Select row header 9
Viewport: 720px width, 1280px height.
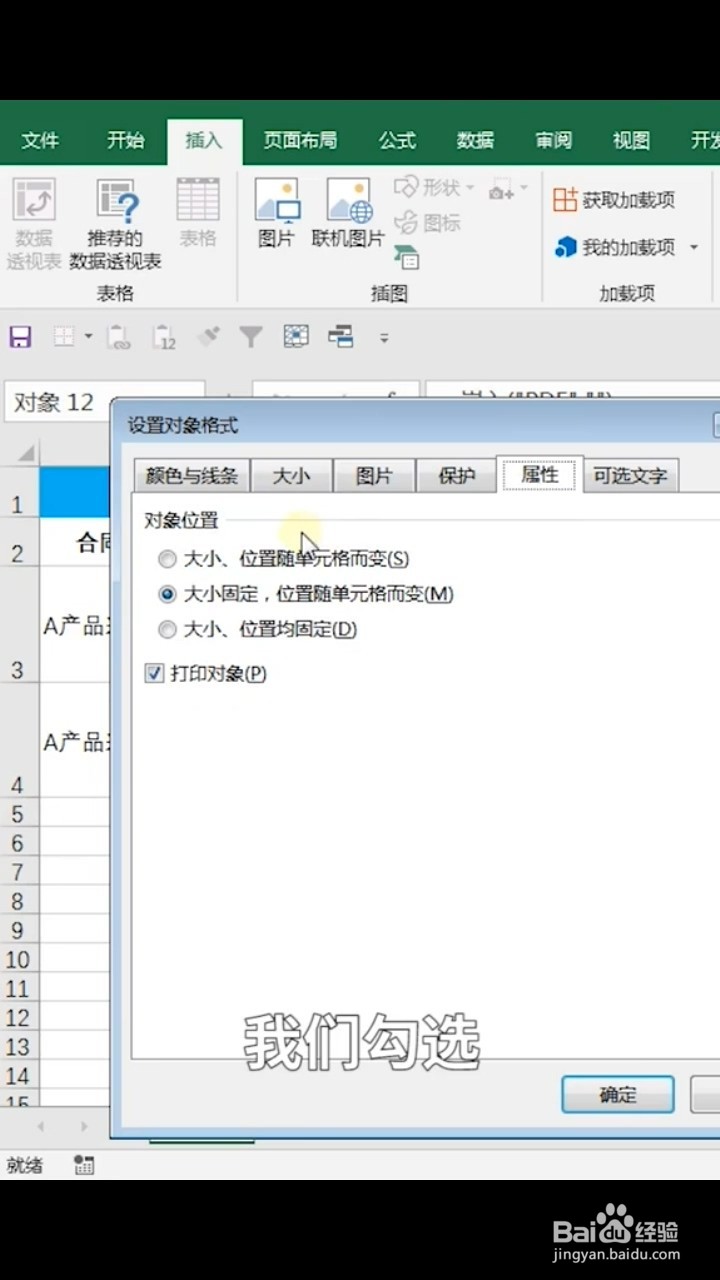point(17,931)
